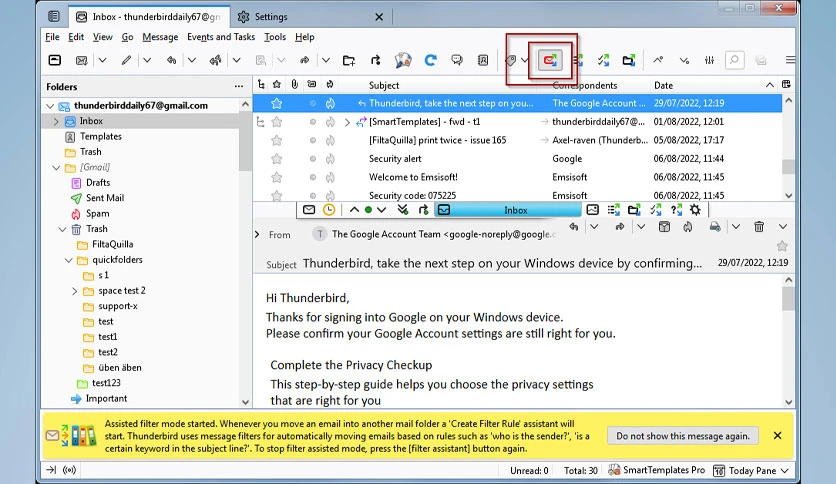The width and height of the screenshot is (836, 484).
Task: Toggle read status dot for Welcome to Emsisoft
Action: (x=313, y=177)
